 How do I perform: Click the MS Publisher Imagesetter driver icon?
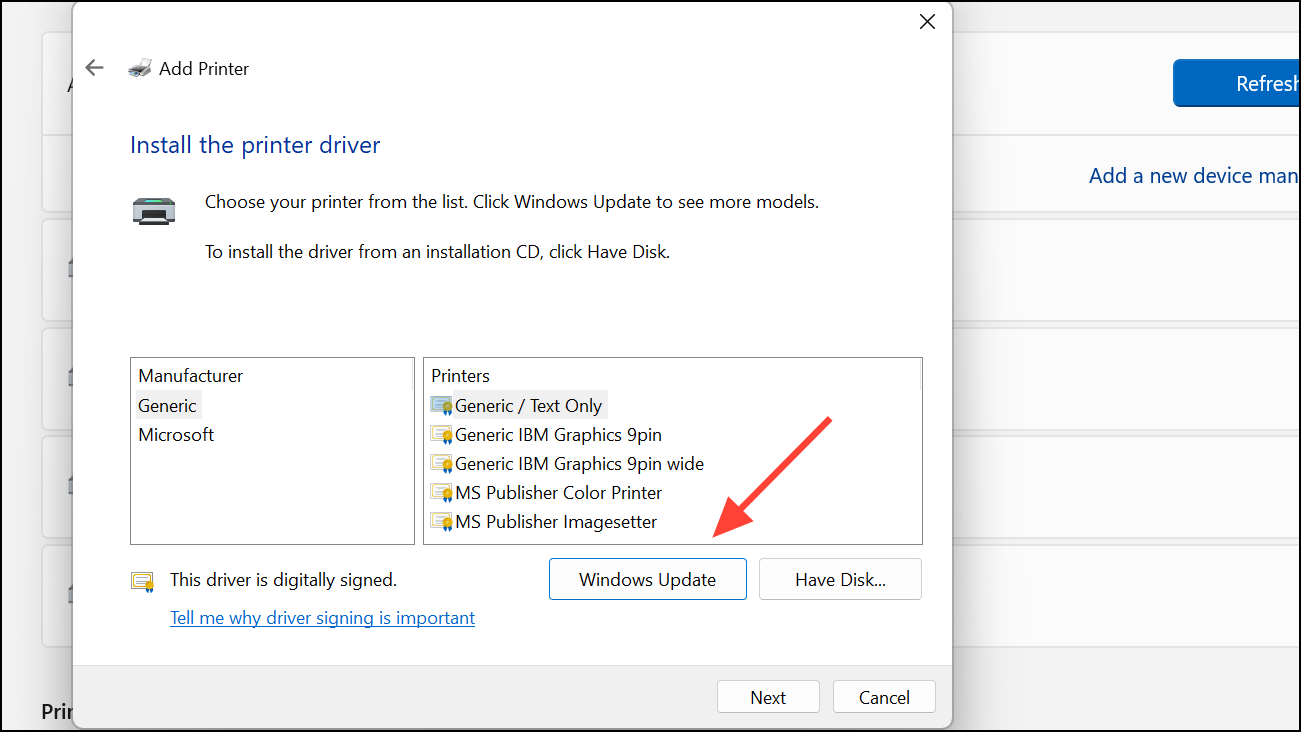pos(441,522)
